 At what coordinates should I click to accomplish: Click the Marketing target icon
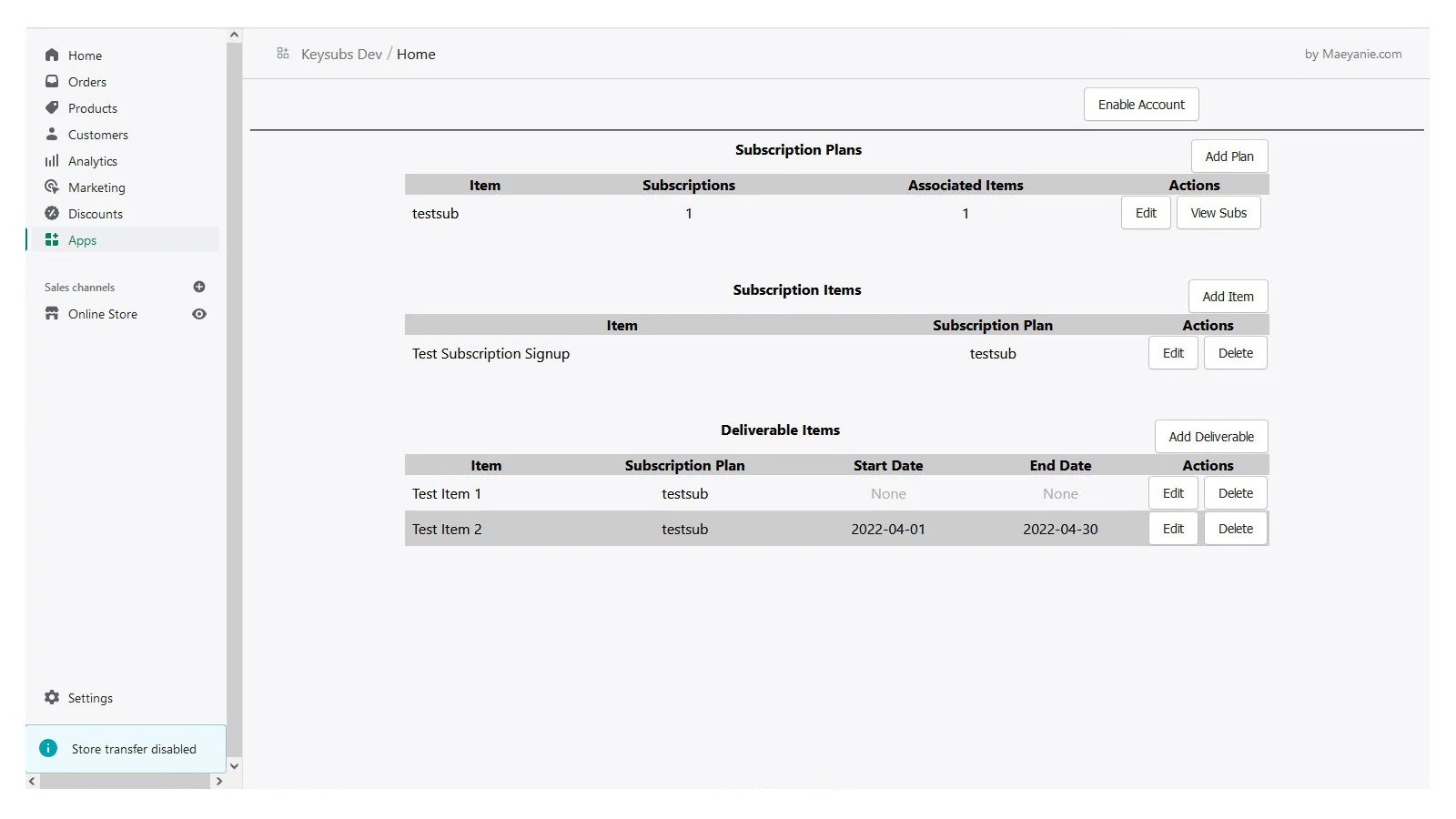[52, 187]
